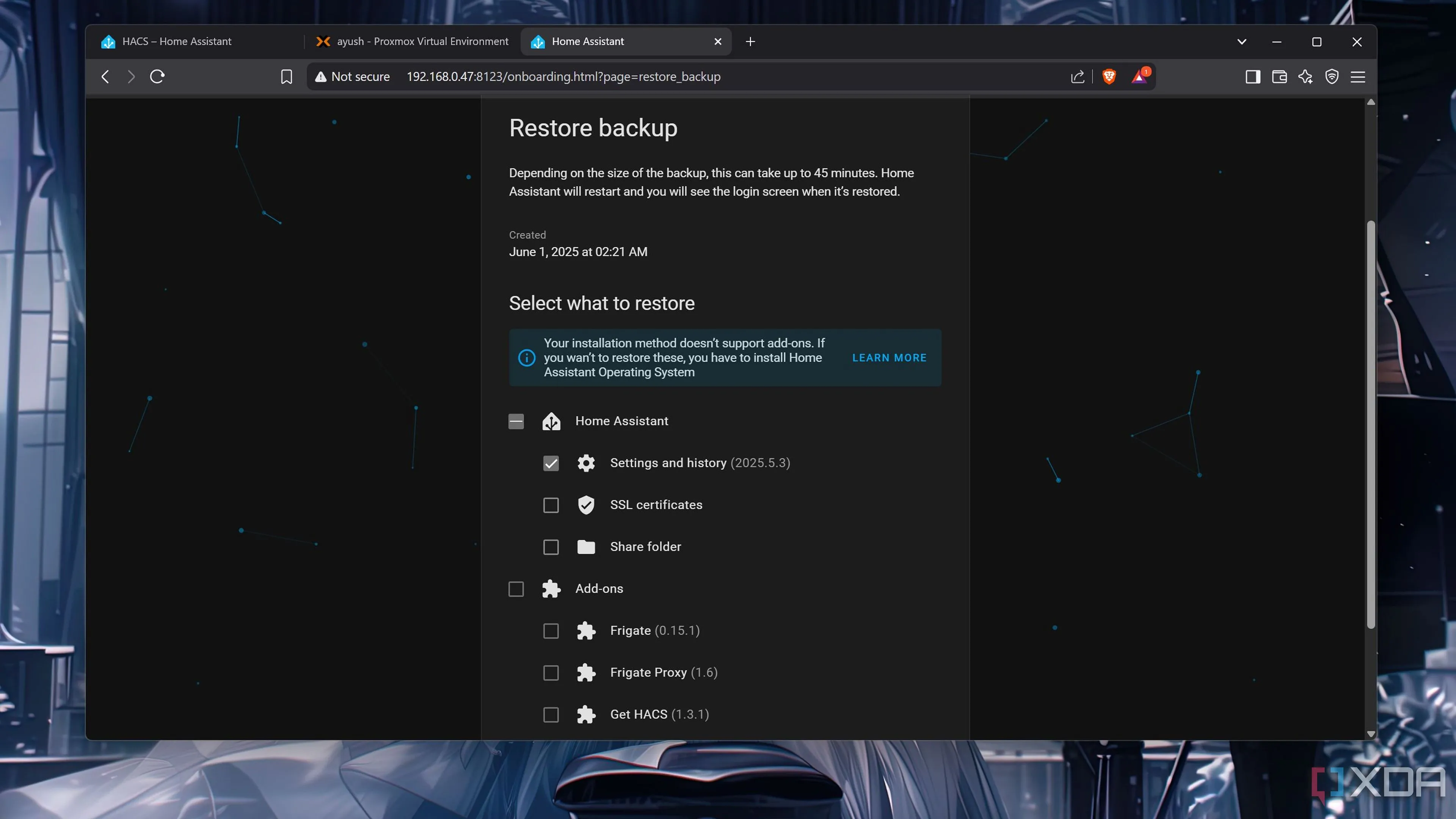Image resolution: width=1456 pixels, height=819 pixels.
Task: Switch to the HACS – Home Assistant tab
Action: point(176,41)
